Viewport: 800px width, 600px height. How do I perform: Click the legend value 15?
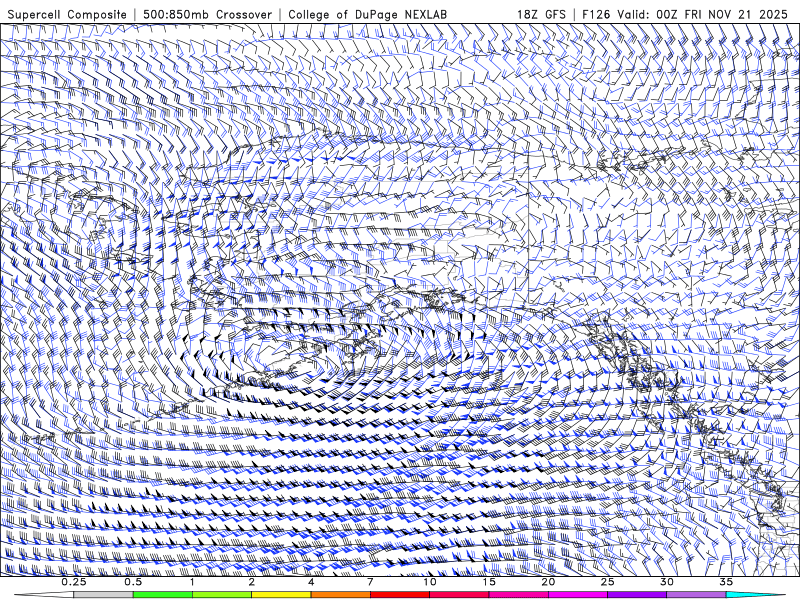tap(489, 582)
